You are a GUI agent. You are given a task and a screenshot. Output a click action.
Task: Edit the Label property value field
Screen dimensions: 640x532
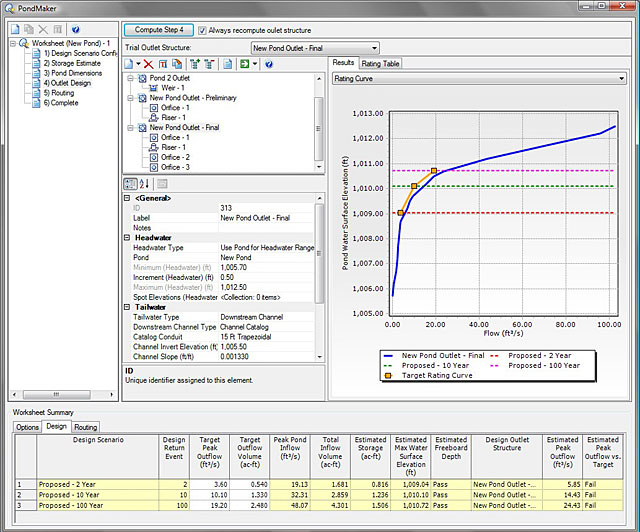pyautogui.click(x=266, y=218)
